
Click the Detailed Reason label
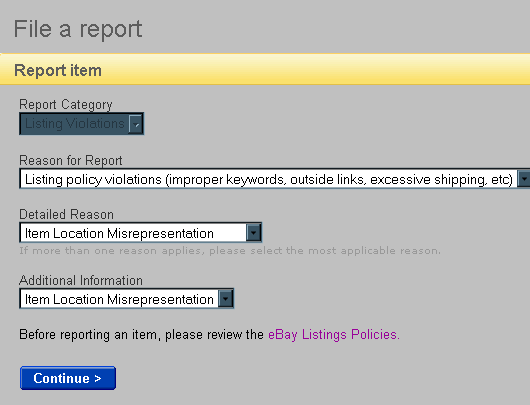66,214
